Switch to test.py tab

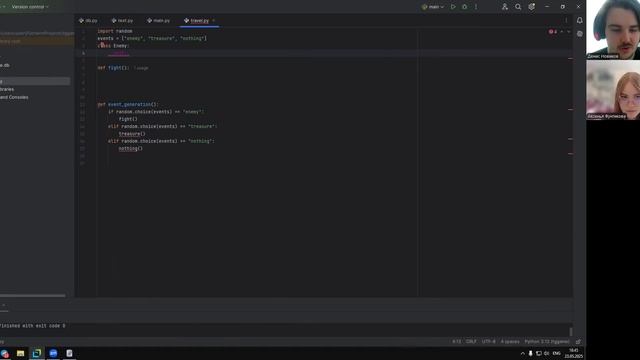[122, 20]
